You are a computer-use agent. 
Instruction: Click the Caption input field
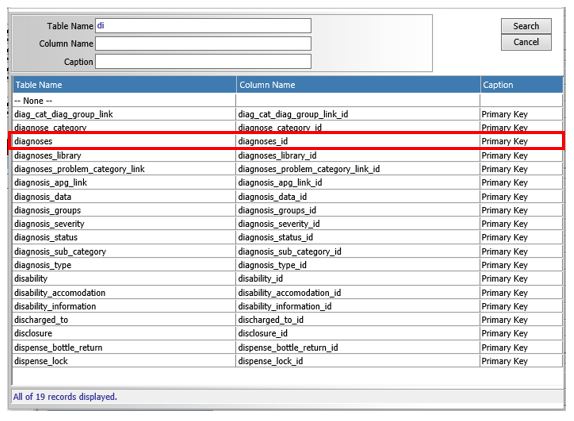pos(203,62)
